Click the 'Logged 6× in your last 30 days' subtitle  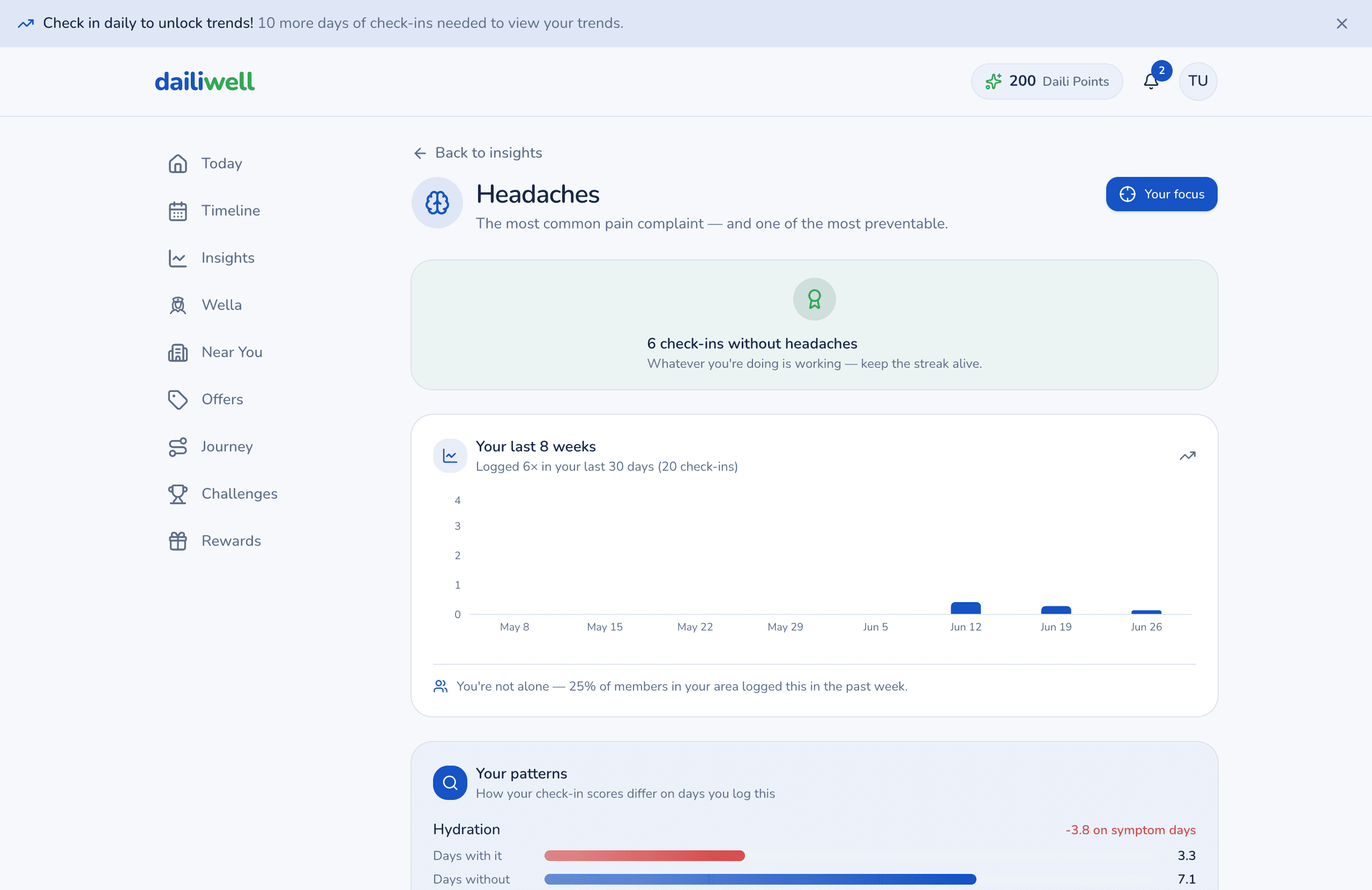tap(607, 466)
